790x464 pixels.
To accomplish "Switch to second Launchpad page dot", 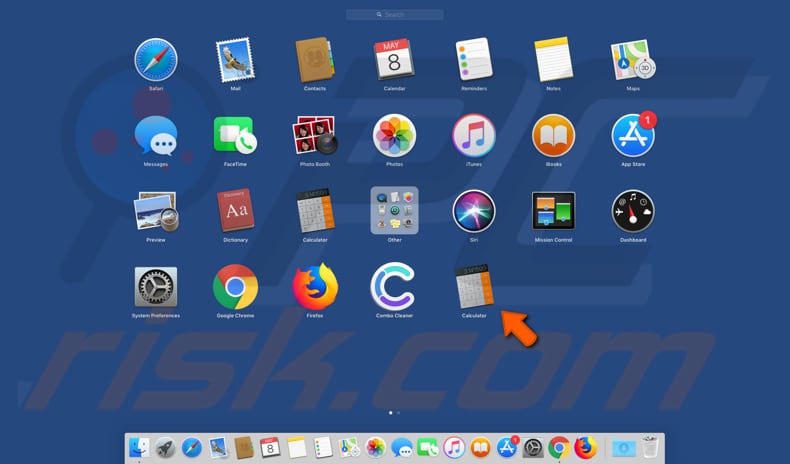I will 399,413.
